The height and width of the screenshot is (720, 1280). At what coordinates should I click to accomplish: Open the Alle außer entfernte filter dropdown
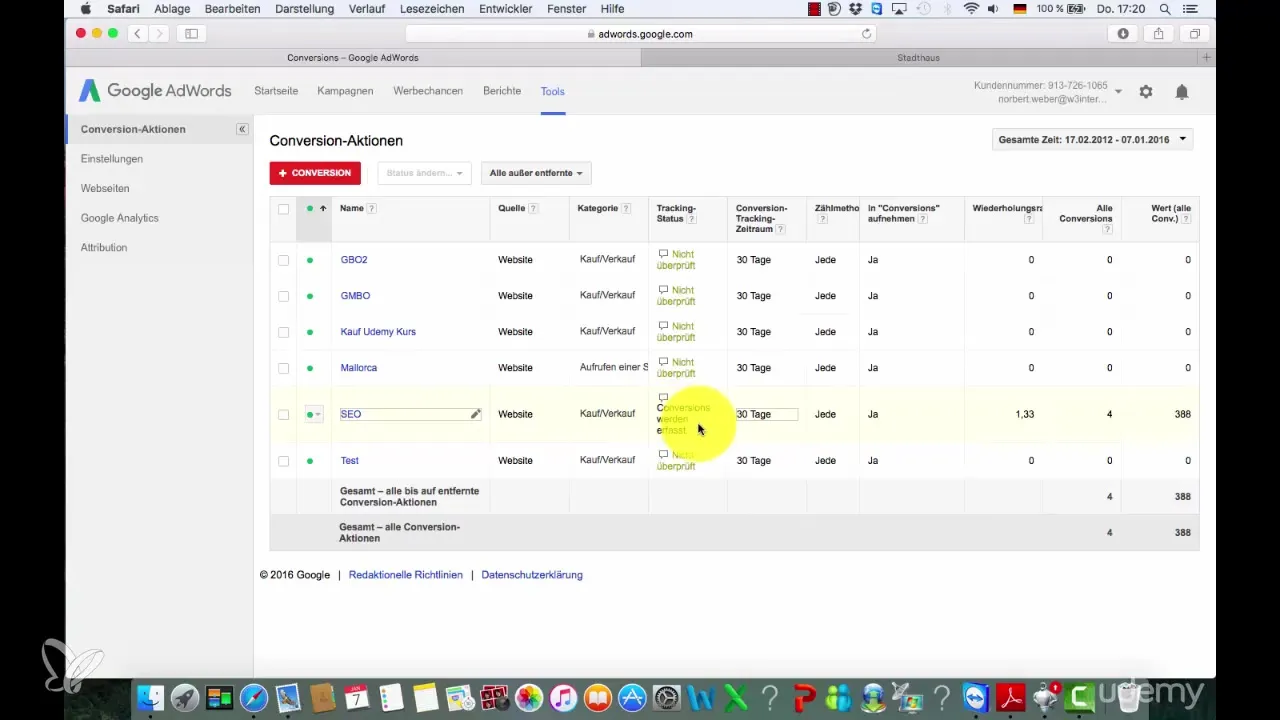536,173
